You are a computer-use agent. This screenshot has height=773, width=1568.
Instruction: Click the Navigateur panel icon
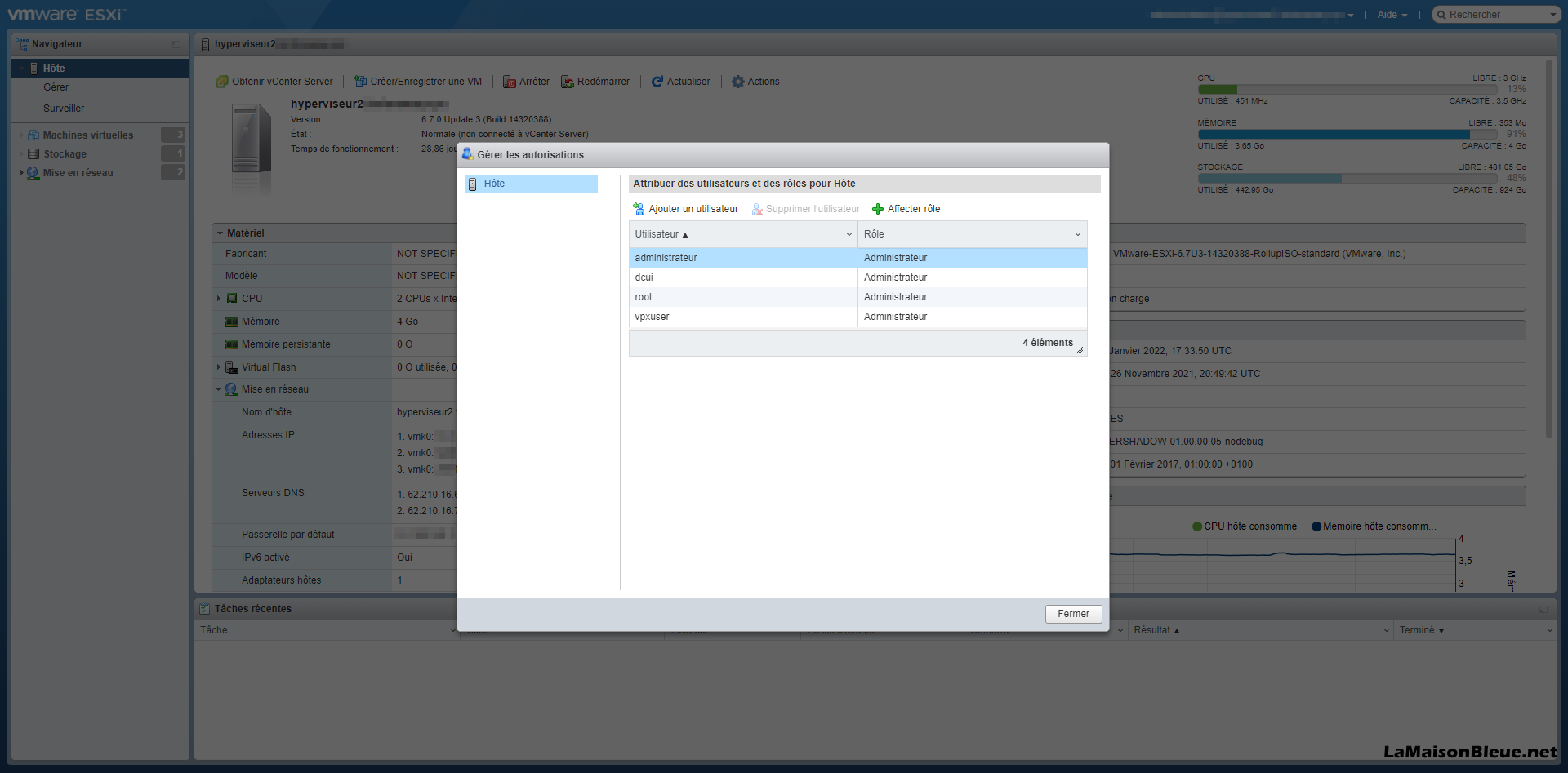pyautogui.click(x=22, y=44)
